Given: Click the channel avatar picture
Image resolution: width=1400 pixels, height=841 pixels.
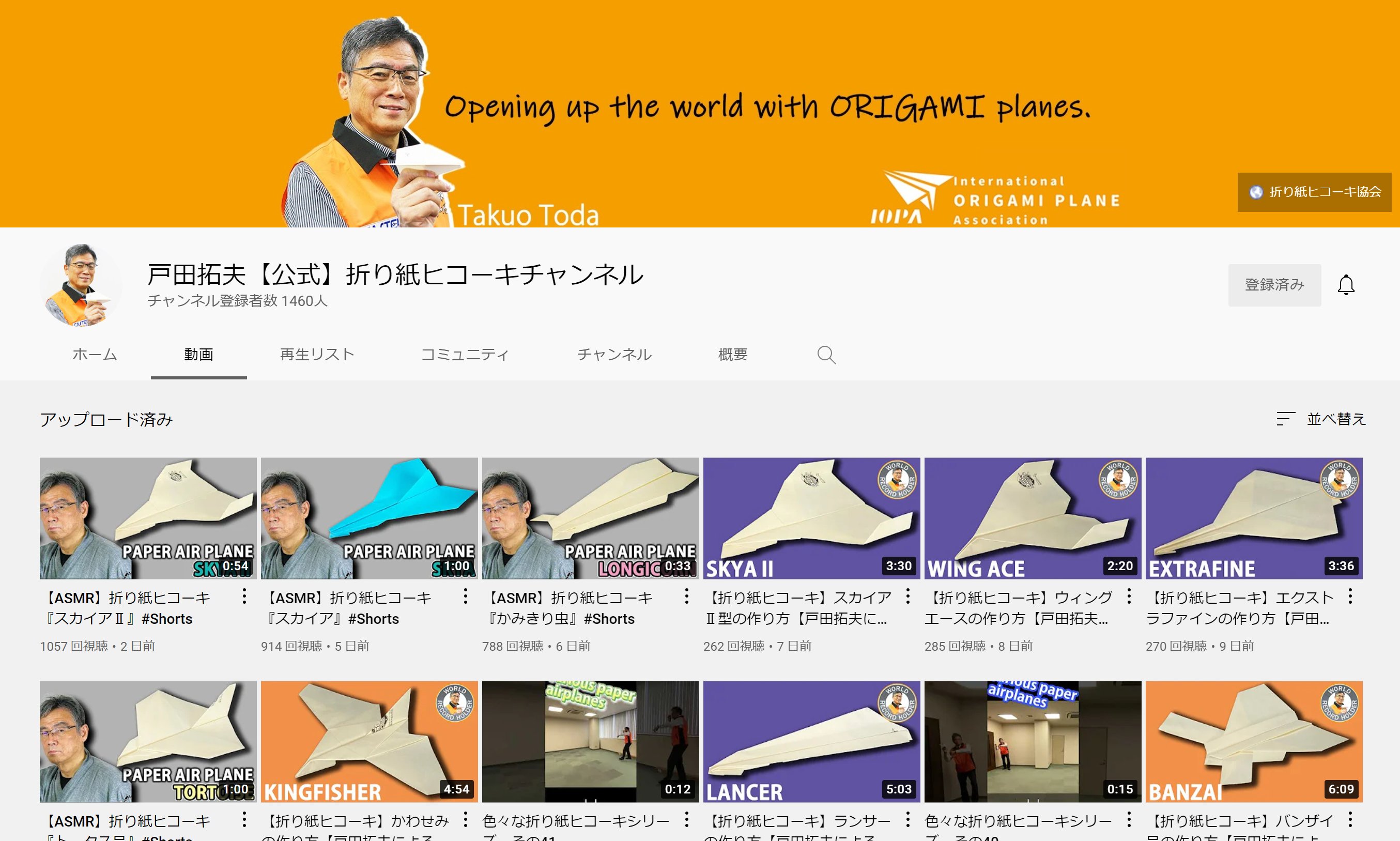Looking at the screenshot, I should (x=81, y=285).
